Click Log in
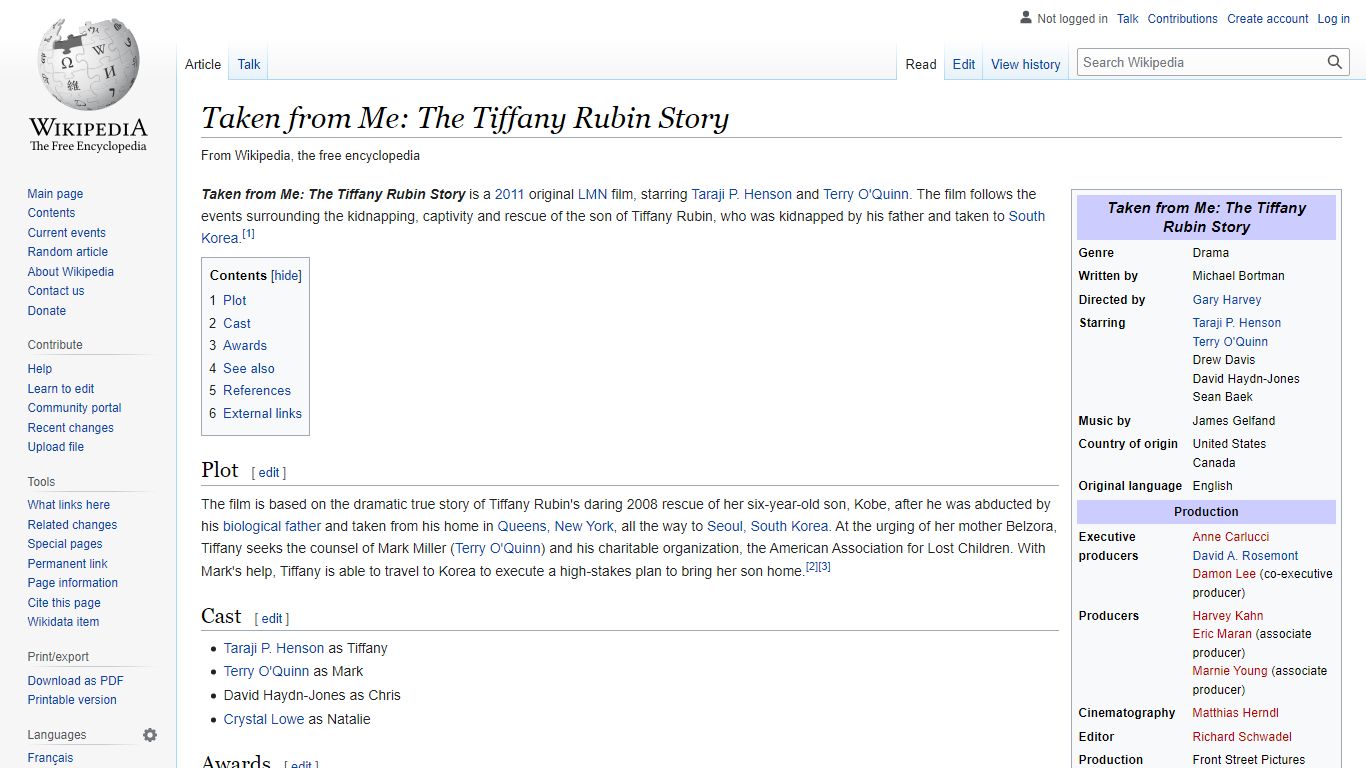This screenshot has width=1366, height=768. (1334, 19)
